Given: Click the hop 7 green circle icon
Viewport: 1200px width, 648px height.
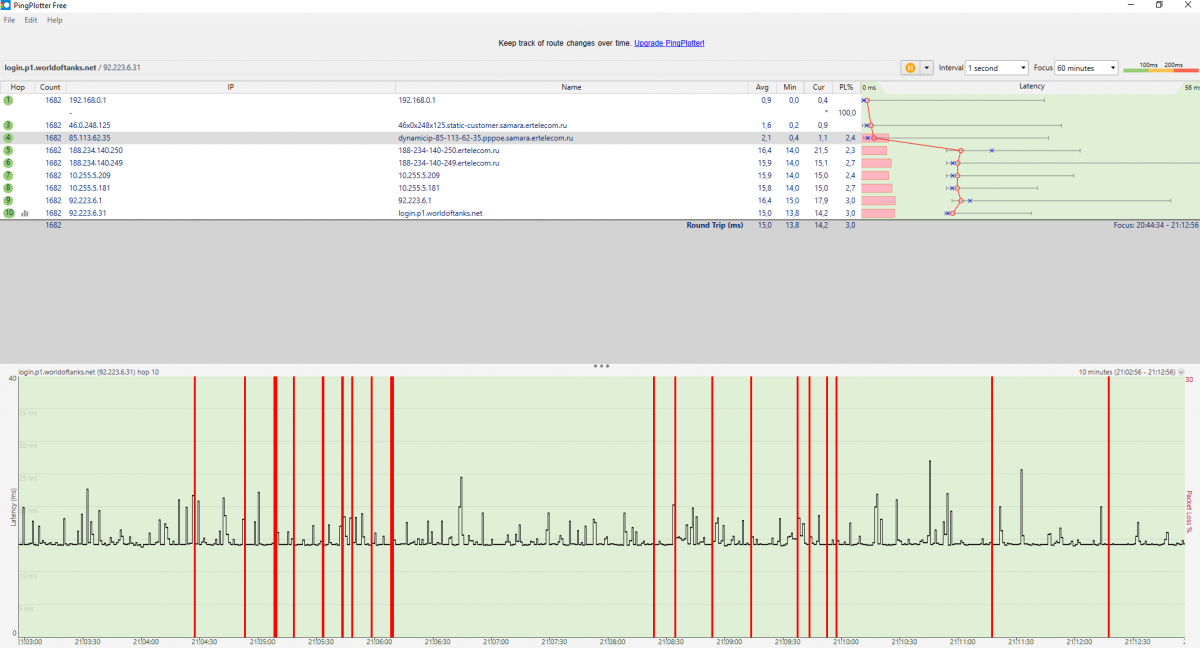Looking at the screenshot, I should [8, 175].
